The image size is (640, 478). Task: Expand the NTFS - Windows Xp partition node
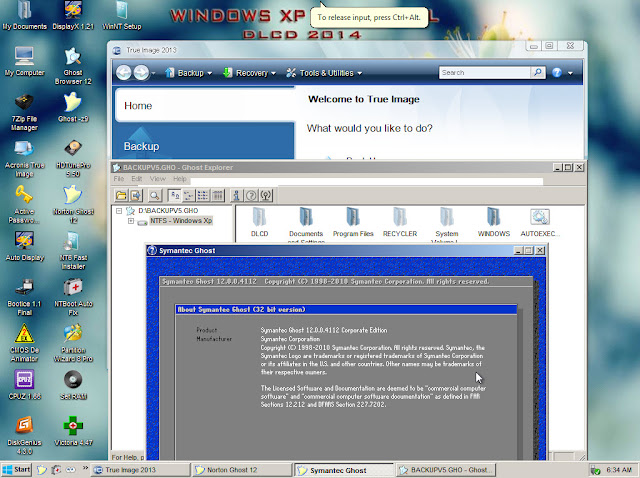131,221
